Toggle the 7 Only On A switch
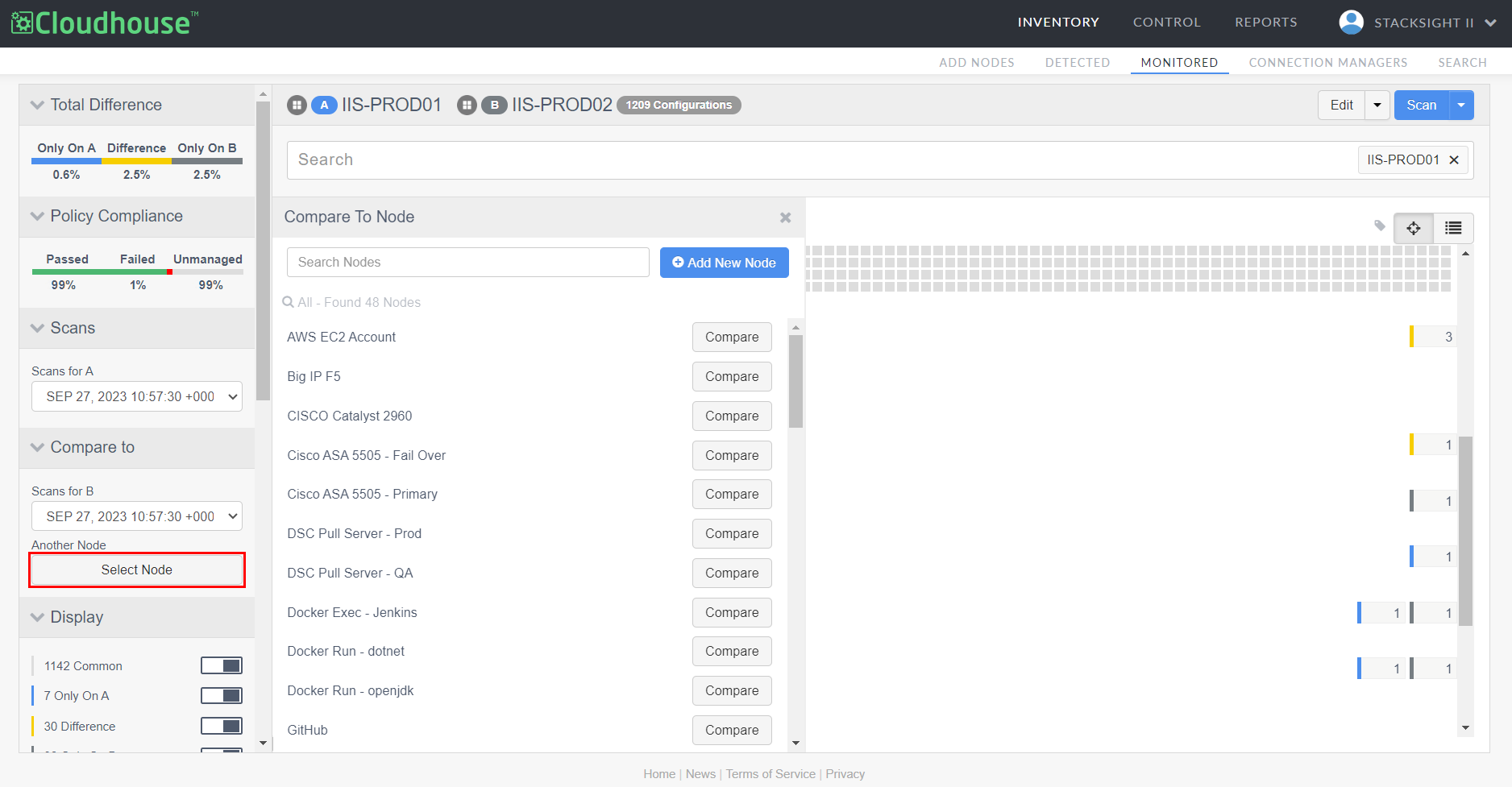This screenshot has height=787, width=1512. tap(222, 695)
